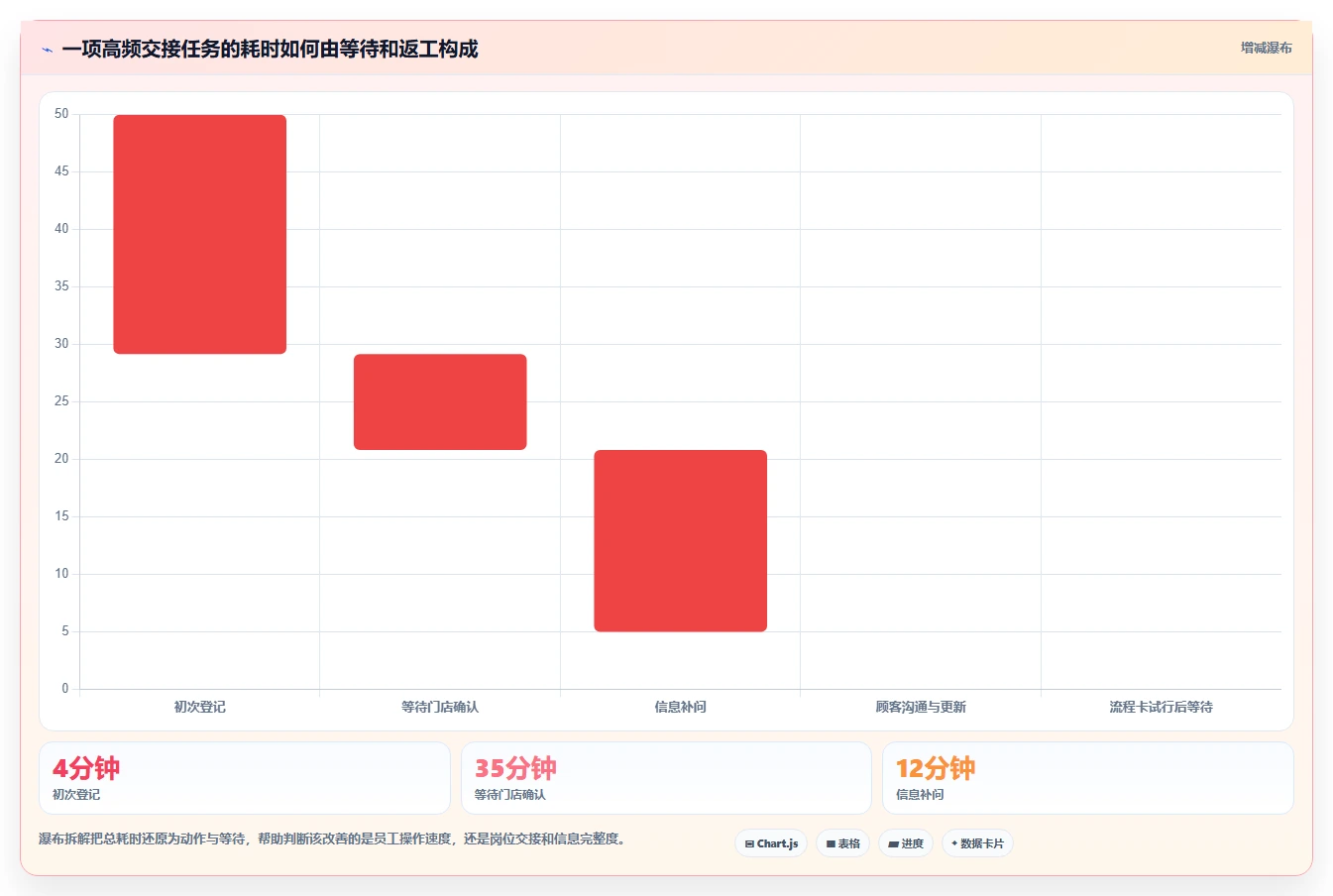Click the 数据卡片 tag chip
This screenshot has width=1333, height=896.
click(977, 843)
